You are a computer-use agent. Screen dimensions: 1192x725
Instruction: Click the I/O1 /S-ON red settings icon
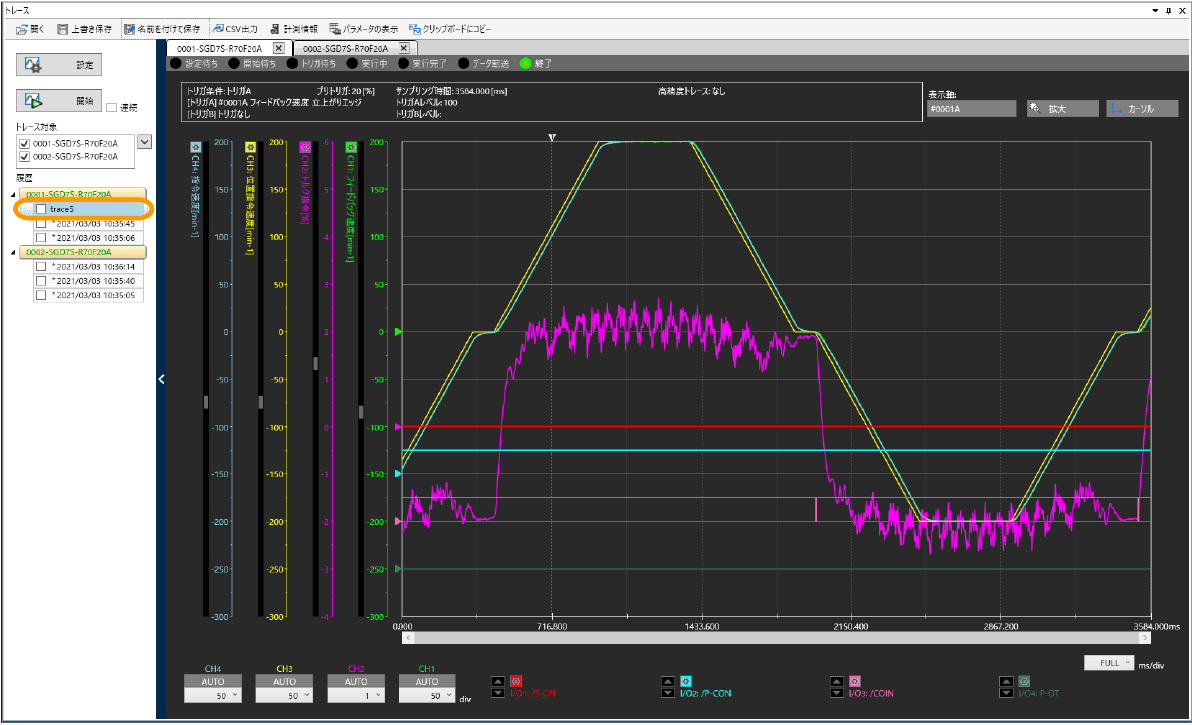tap(516, 681)
